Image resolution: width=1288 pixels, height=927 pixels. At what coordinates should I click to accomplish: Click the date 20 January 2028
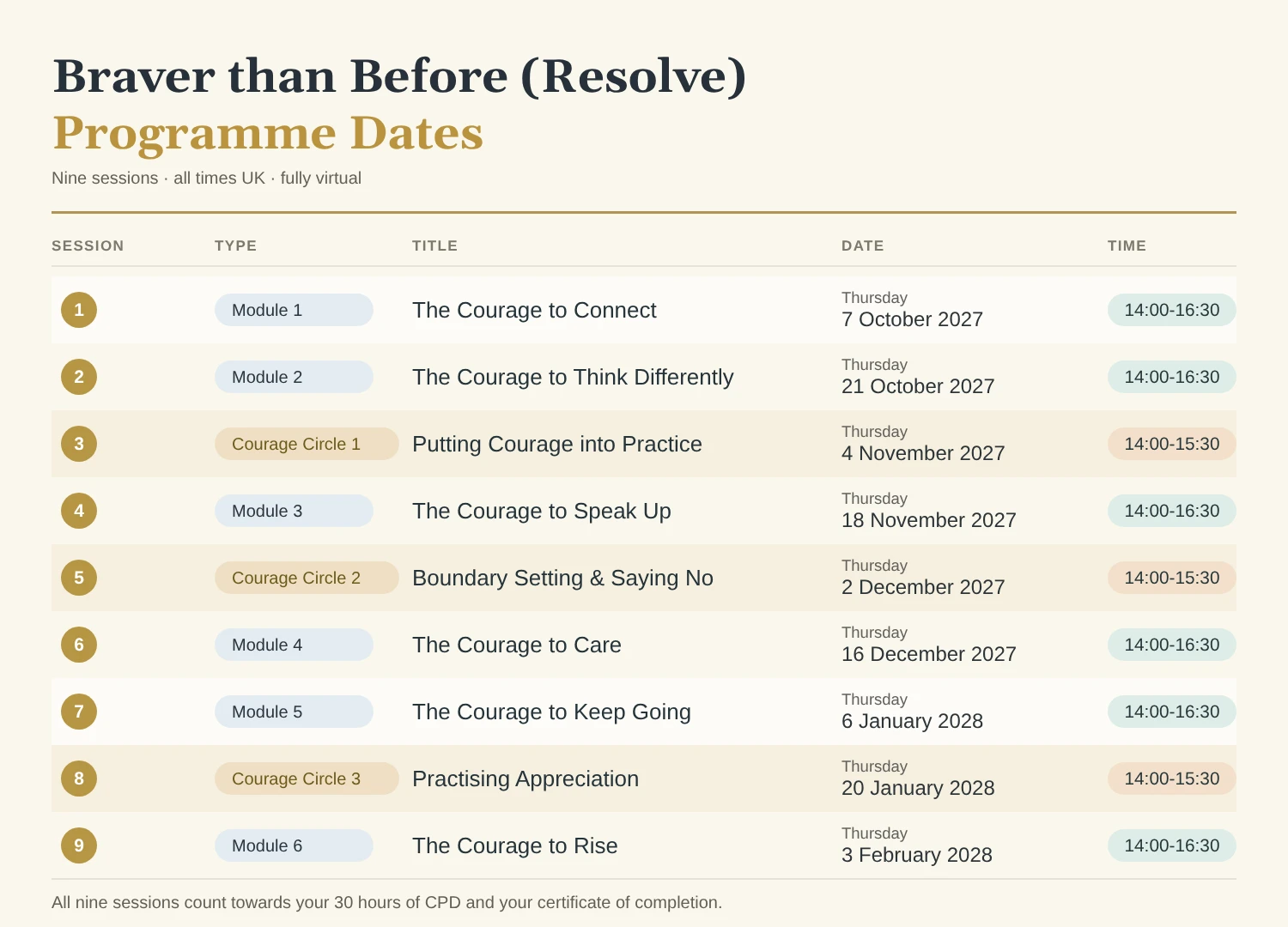(x=918, y=788)
